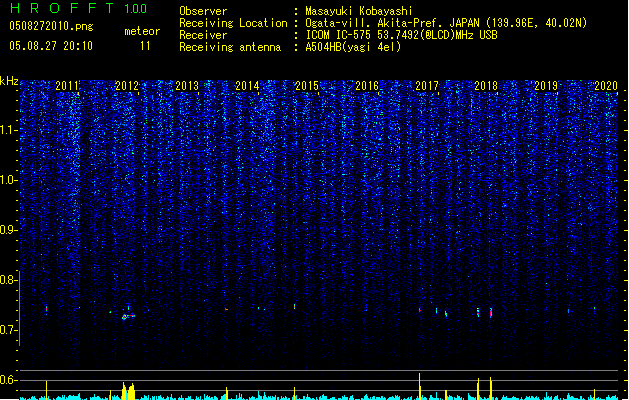The height and width of the screenshot is (400, 629).
Task: Click the 0.9 frequency axis label
Action: (x=8, y=230)
